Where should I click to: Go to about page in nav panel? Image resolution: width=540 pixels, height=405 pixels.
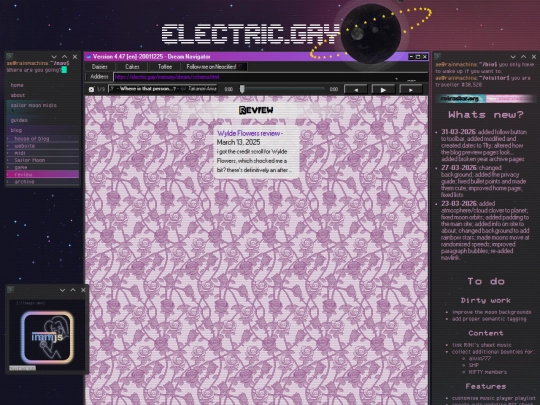18,95
